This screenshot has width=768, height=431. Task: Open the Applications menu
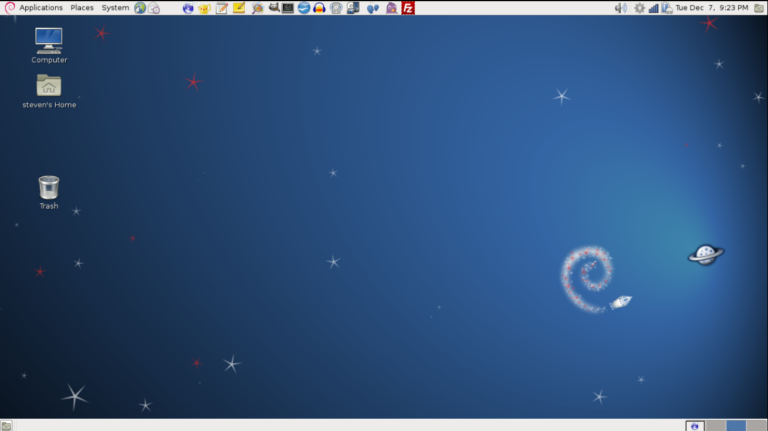tap(41, 7)
